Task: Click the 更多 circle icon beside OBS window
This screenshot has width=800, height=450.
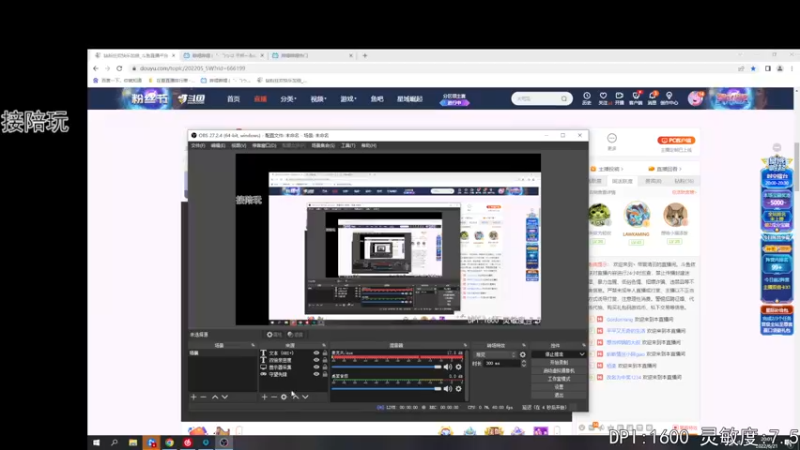Action: click(612, 138)
